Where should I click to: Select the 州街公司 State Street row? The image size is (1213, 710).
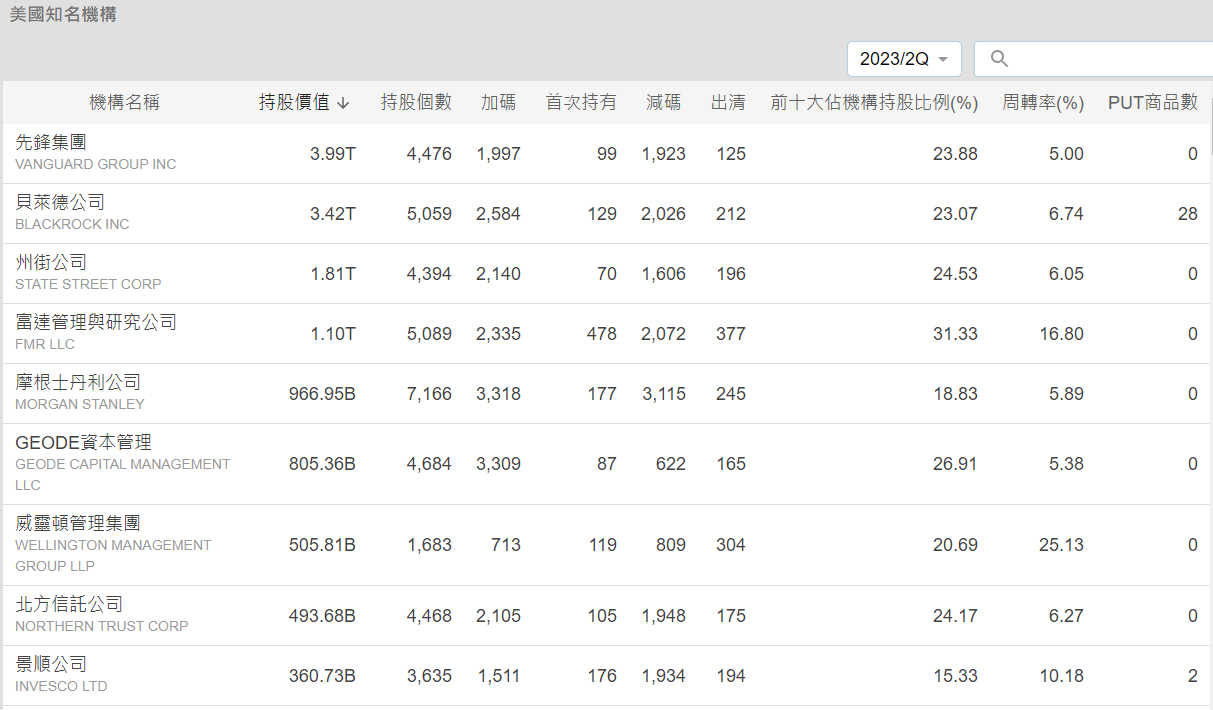click(x=52, y=262)
